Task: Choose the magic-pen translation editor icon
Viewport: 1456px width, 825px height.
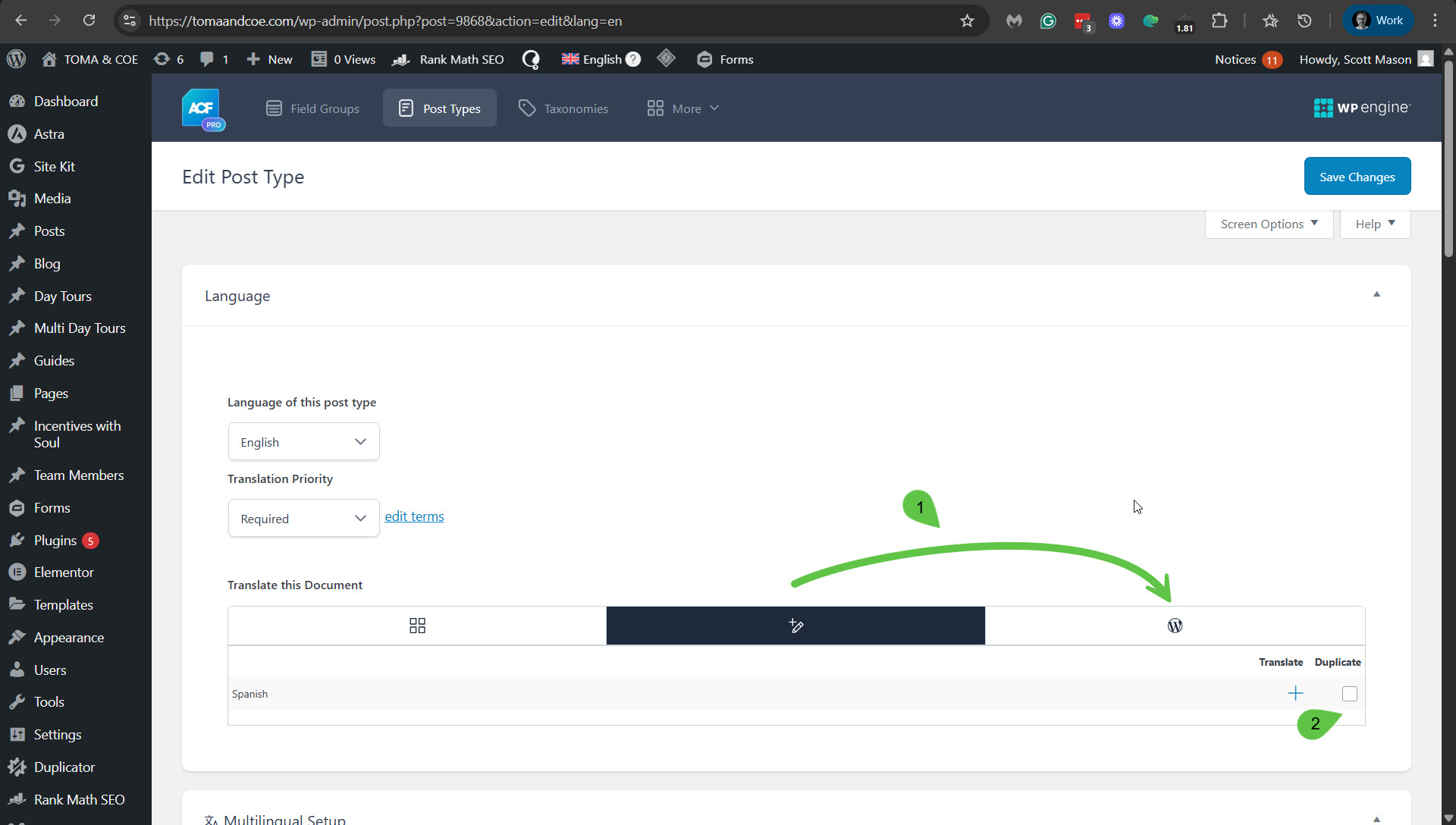Action: click(x=795, y=626)
